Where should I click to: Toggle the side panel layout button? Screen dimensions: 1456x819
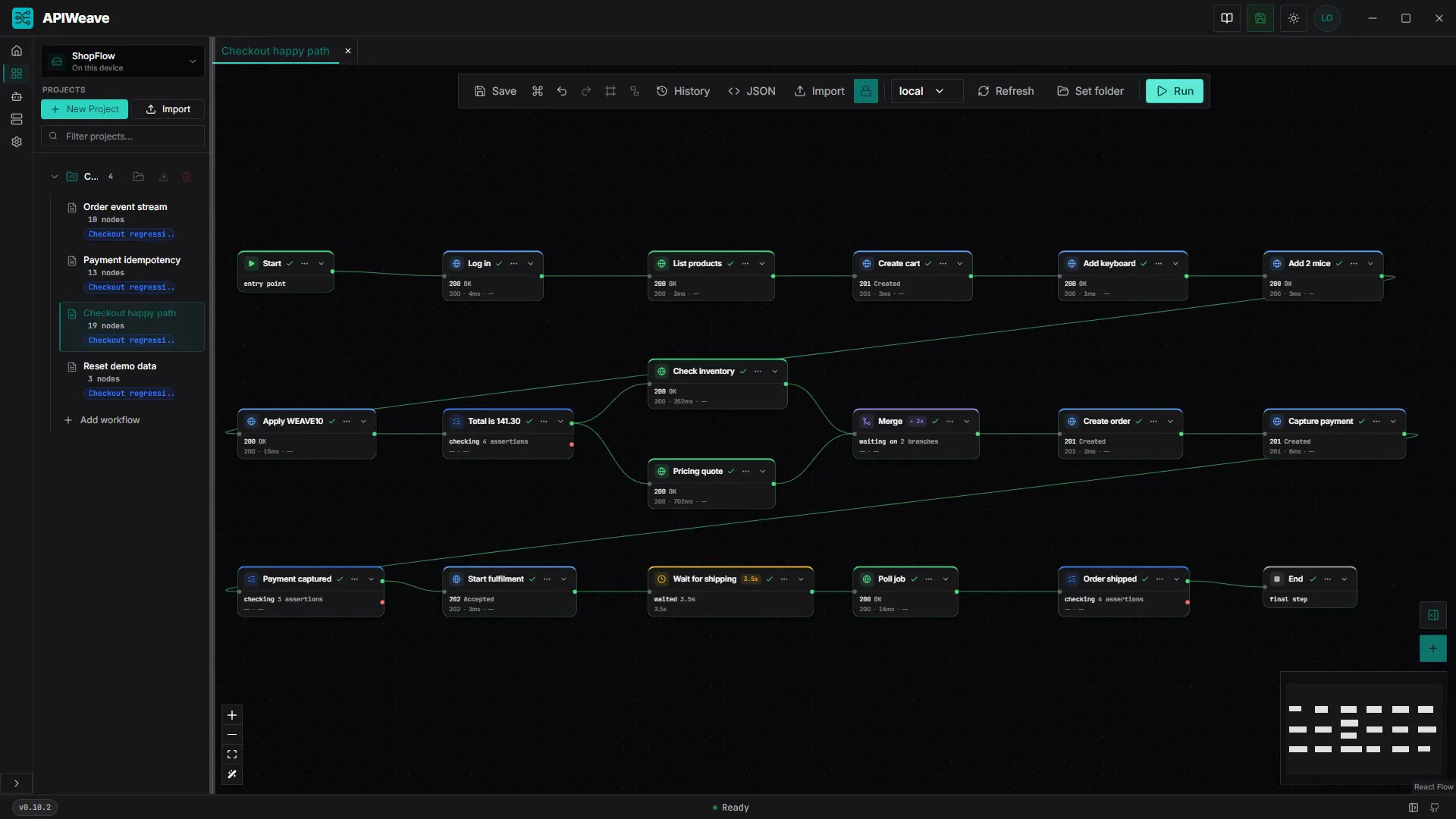pyautogui.click(x=1433, y=615)
